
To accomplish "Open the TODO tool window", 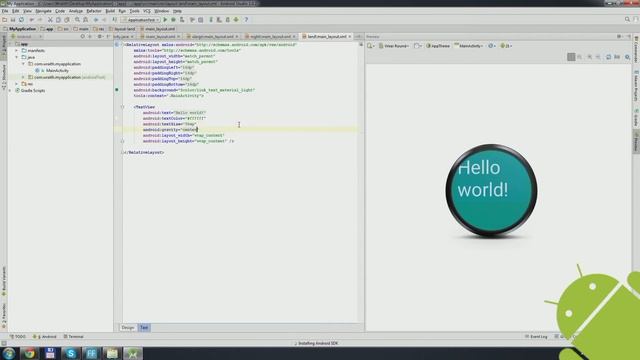I will [x=18, y=337].
